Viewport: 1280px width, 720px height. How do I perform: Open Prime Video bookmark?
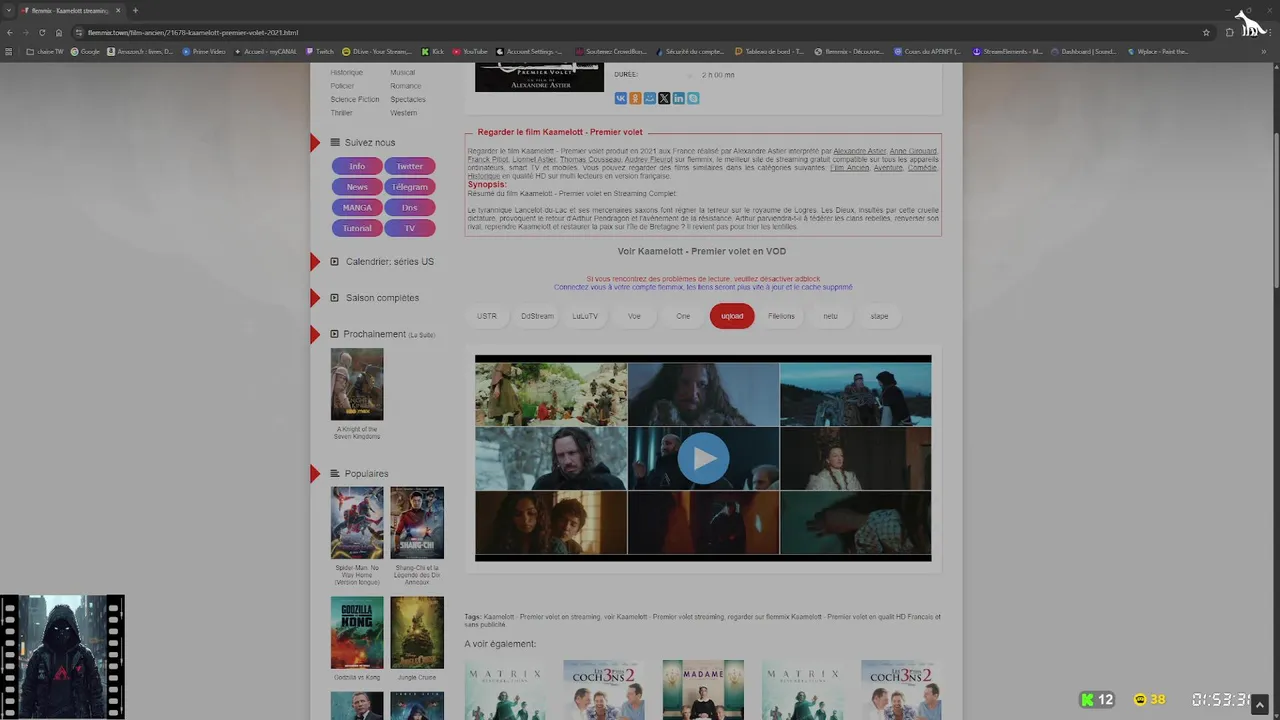(204, 51)
